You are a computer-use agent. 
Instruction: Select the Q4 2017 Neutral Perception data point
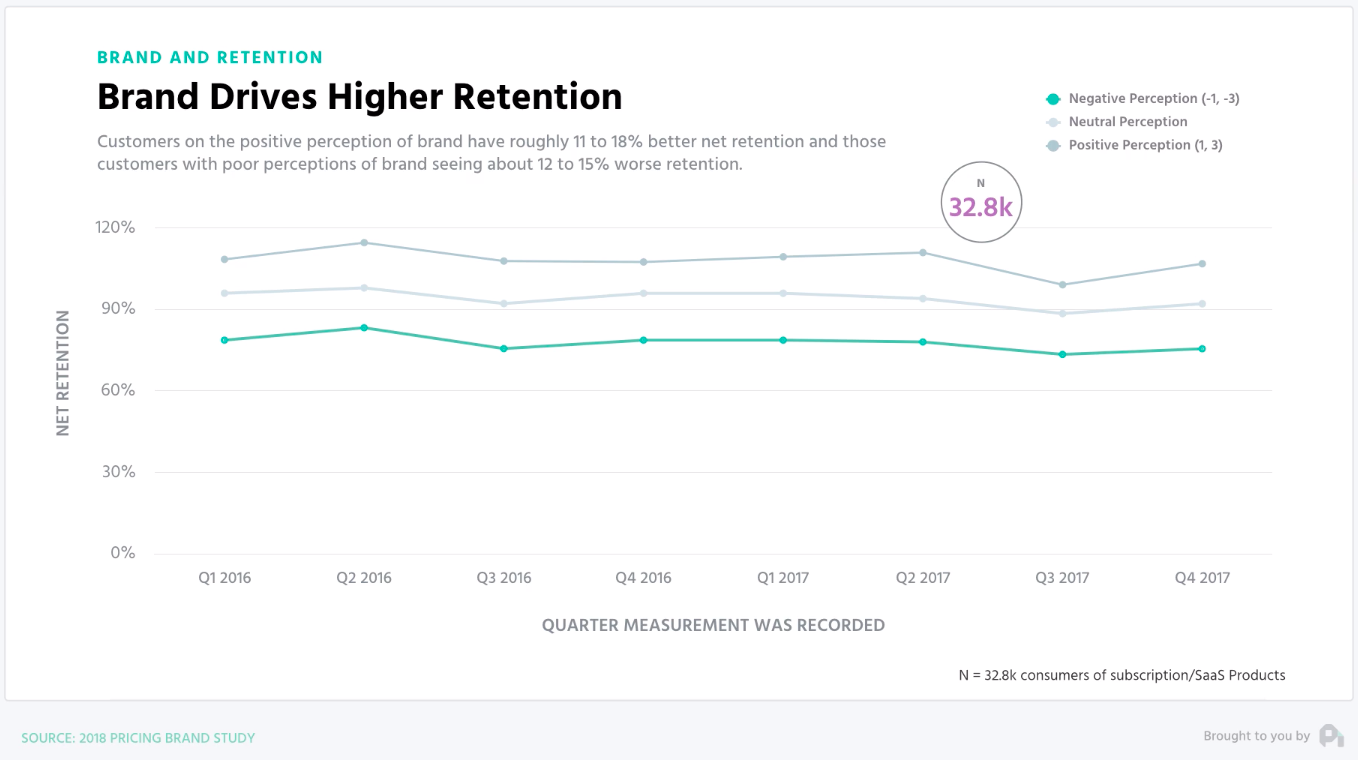tap(1202, 304)
